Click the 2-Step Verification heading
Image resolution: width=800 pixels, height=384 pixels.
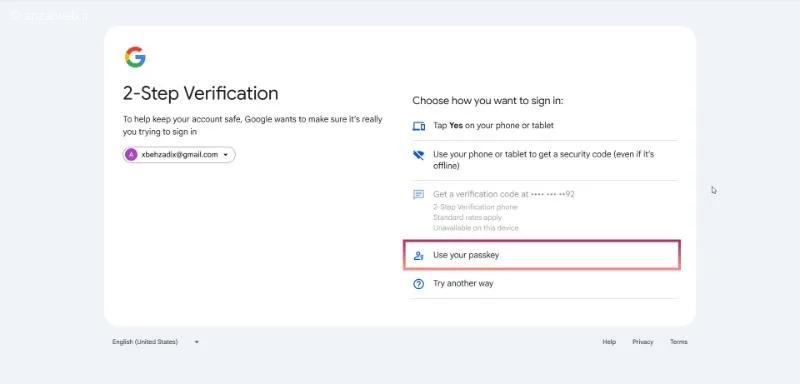[201, 93]
